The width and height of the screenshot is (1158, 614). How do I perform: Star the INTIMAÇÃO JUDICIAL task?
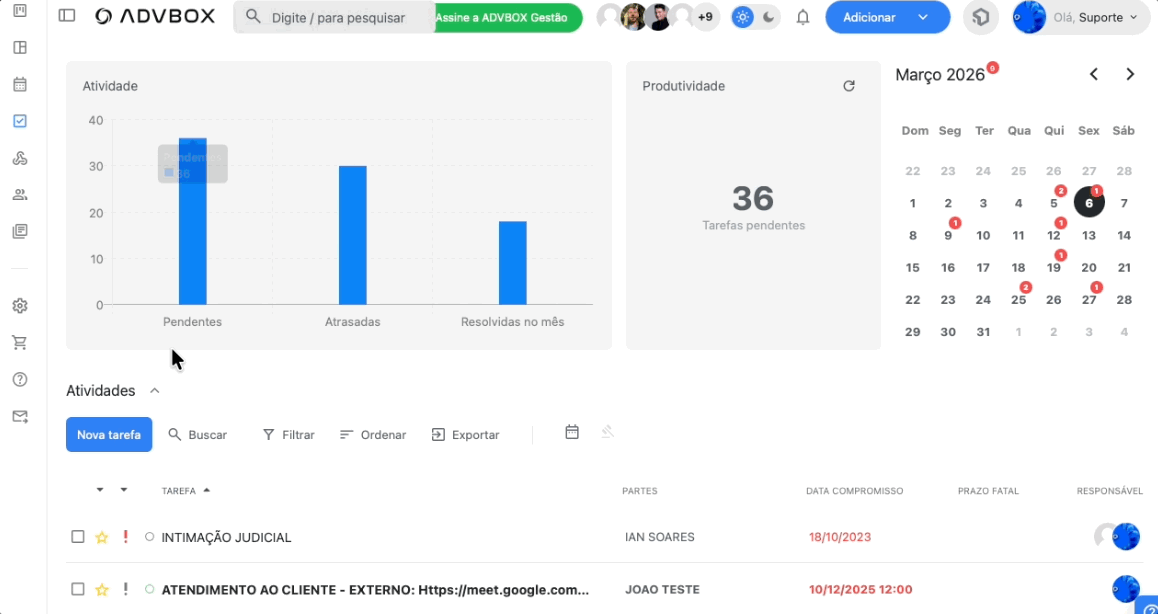[101, 538]
